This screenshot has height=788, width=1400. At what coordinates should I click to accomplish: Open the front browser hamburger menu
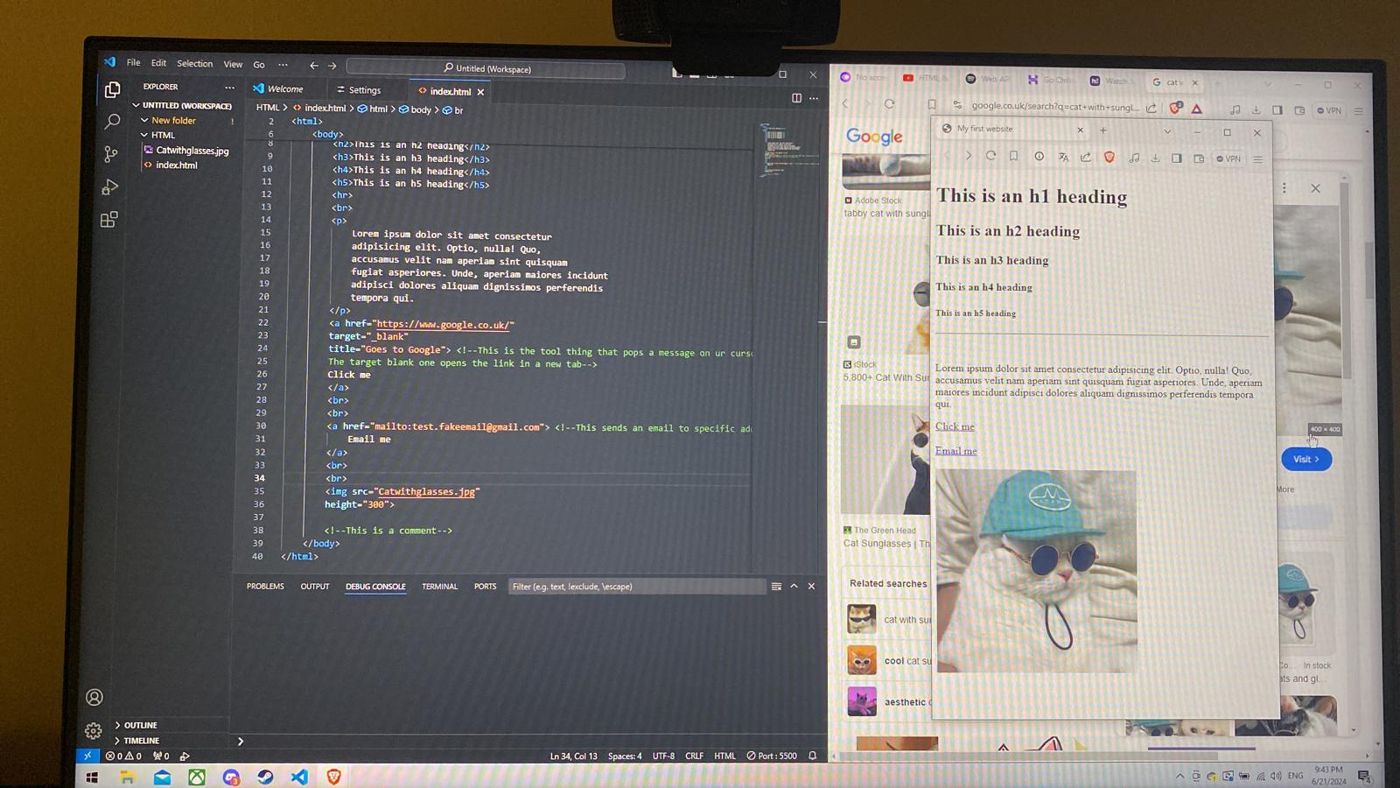(x=1258, y=159)
